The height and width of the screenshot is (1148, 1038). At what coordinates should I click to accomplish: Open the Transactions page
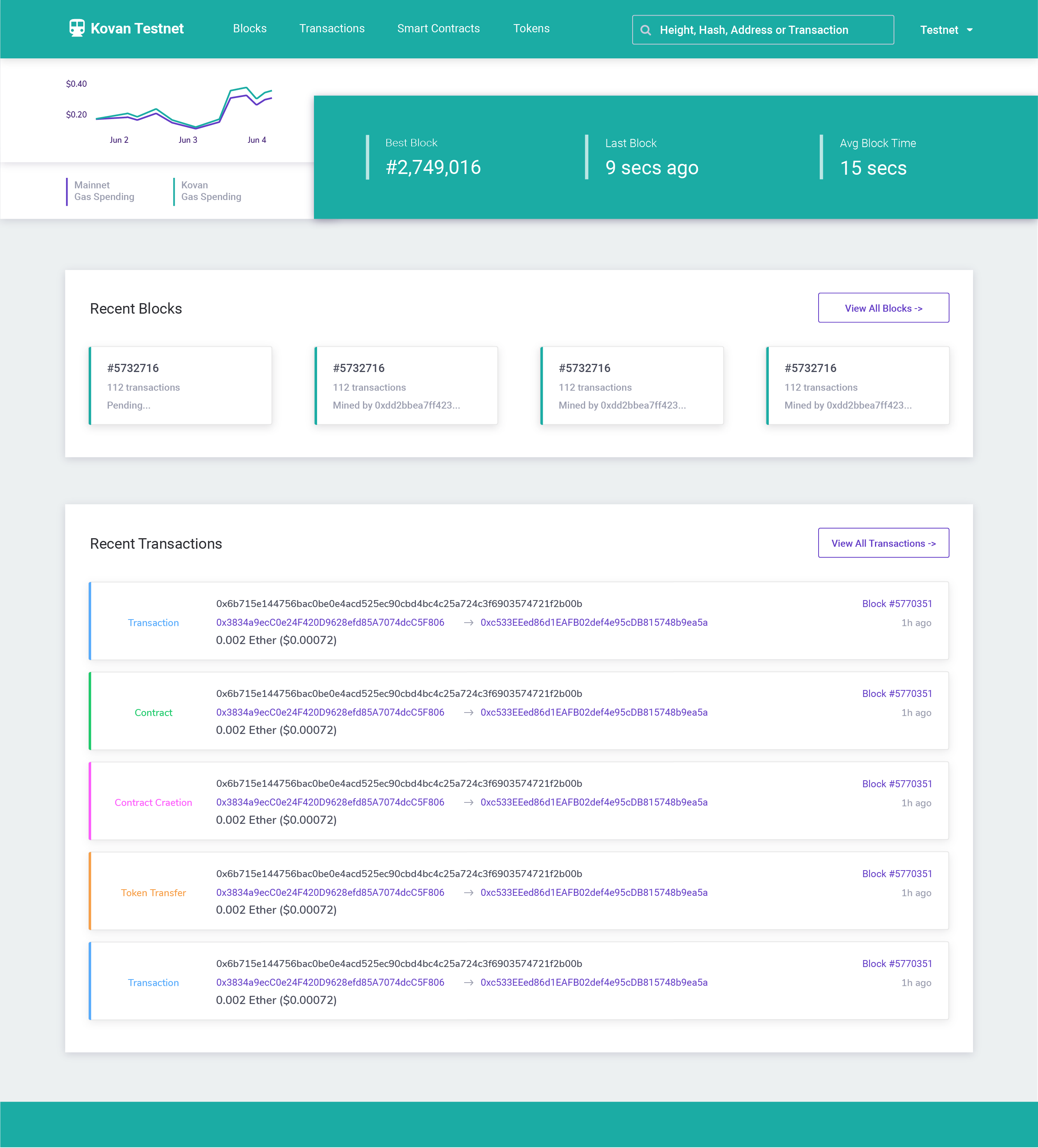point(332,28)
